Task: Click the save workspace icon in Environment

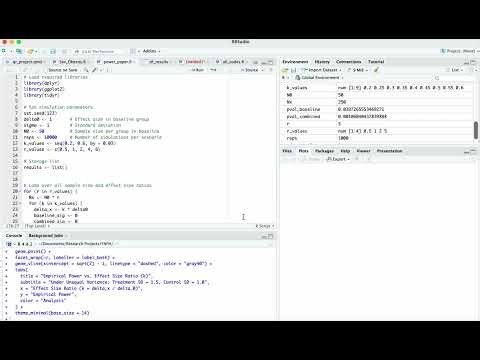Action: [x=294, y=70]
